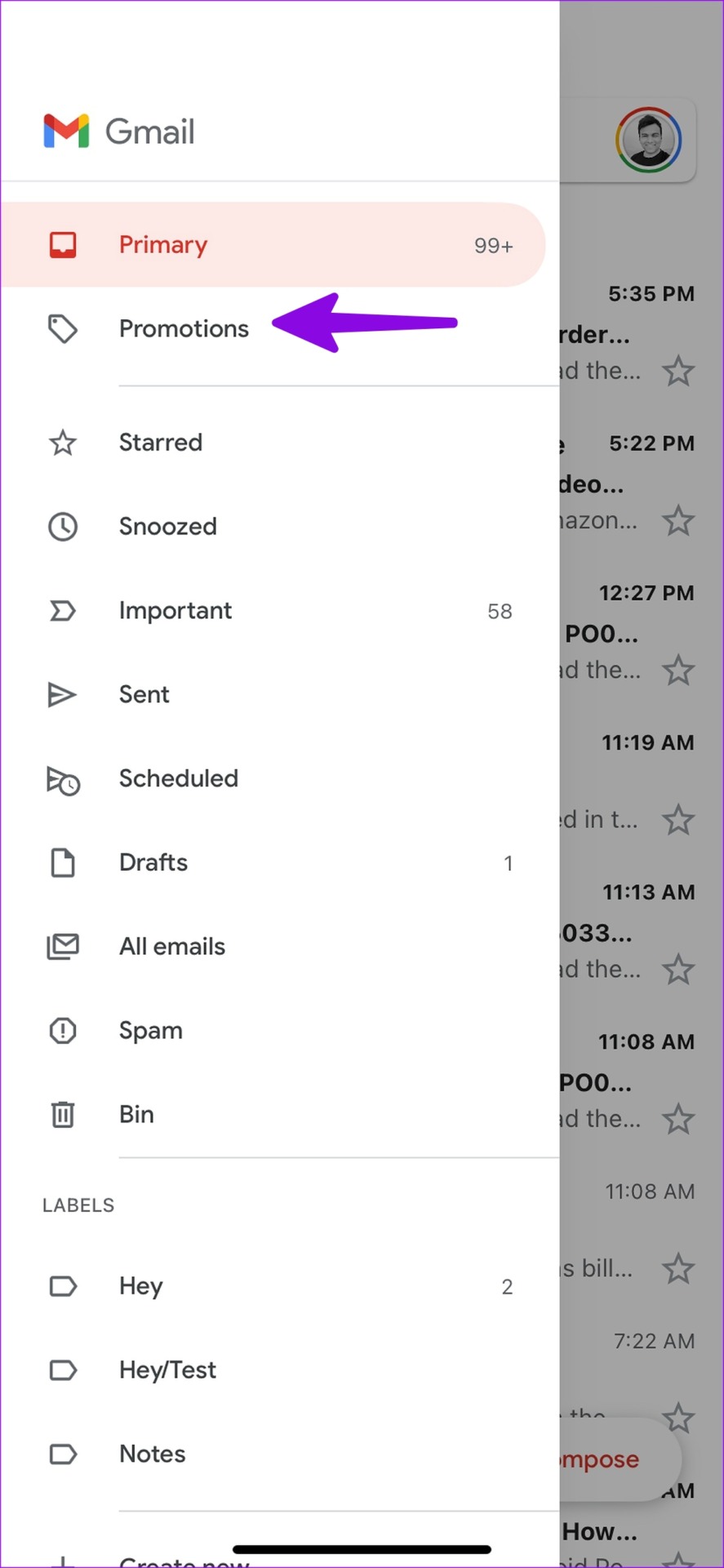
Task: Open the Primary inbox
Action: (x=273, y=245)
